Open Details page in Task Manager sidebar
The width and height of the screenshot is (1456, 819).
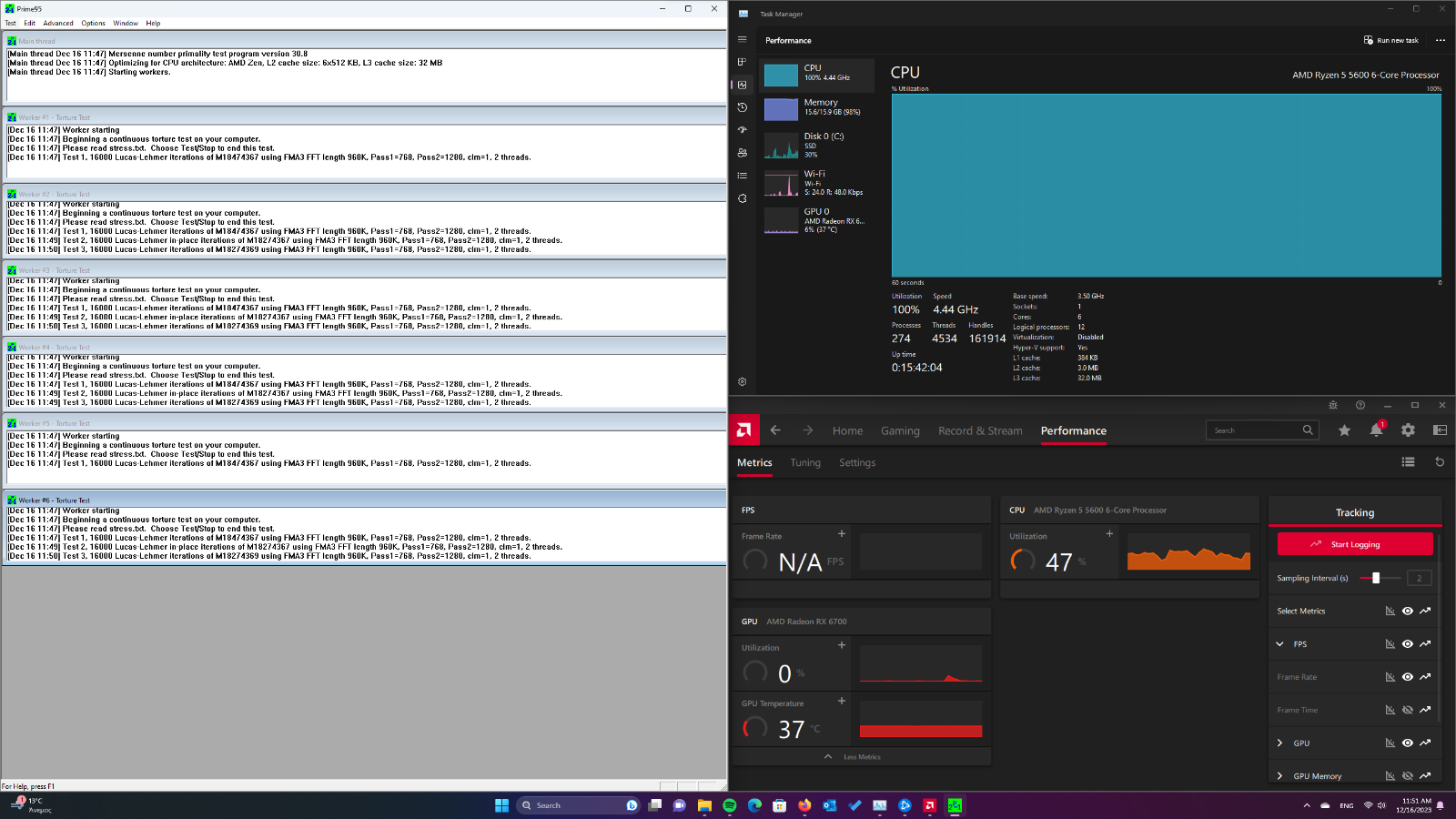743,176
